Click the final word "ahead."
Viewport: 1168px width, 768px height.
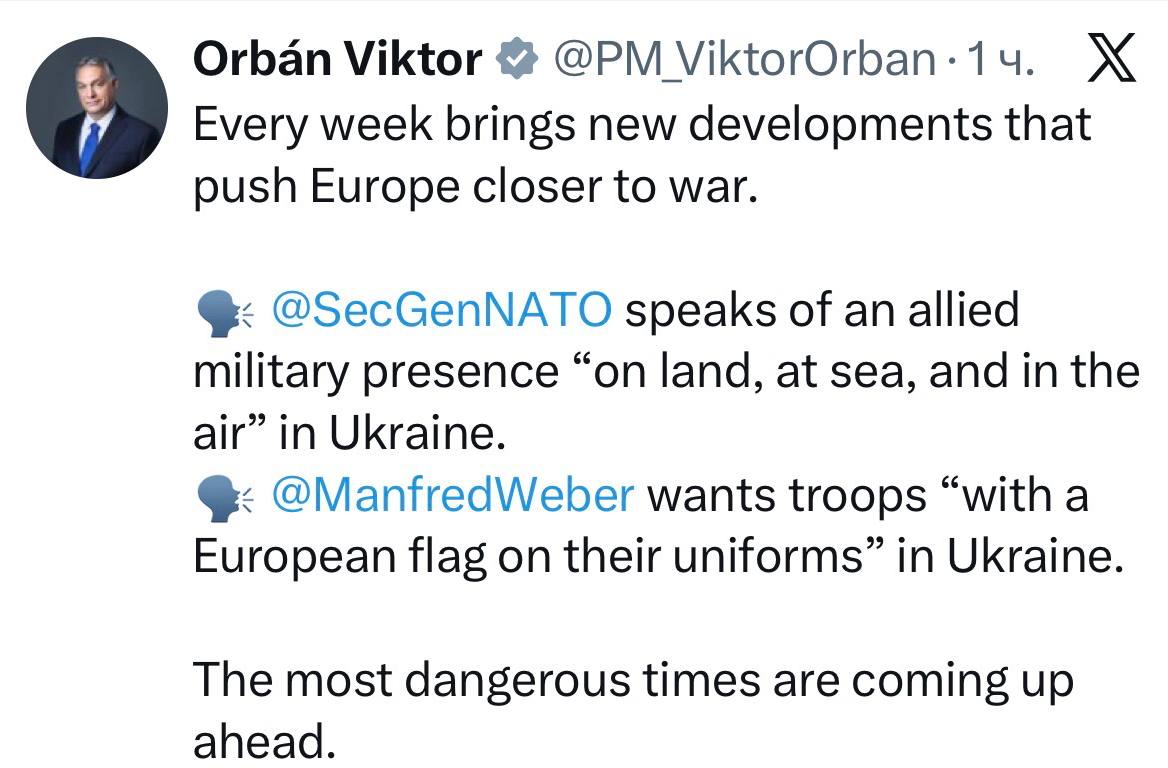pyautogui.click(x=261, y=743)
